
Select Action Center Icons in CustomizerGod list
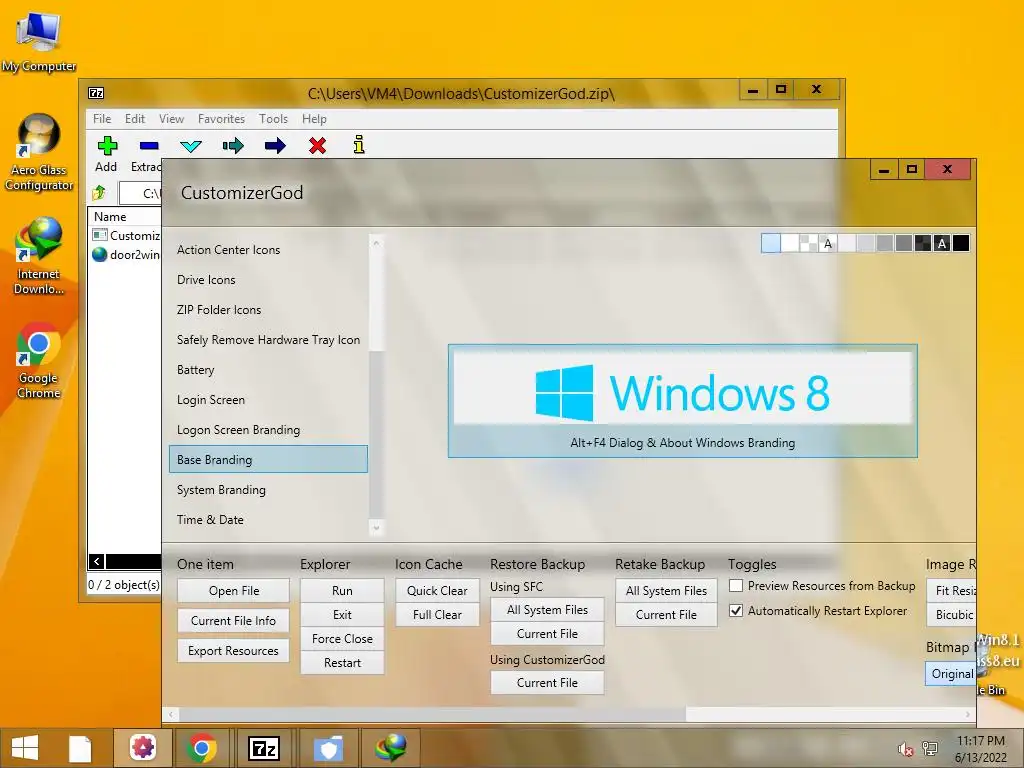click(268, 249)
